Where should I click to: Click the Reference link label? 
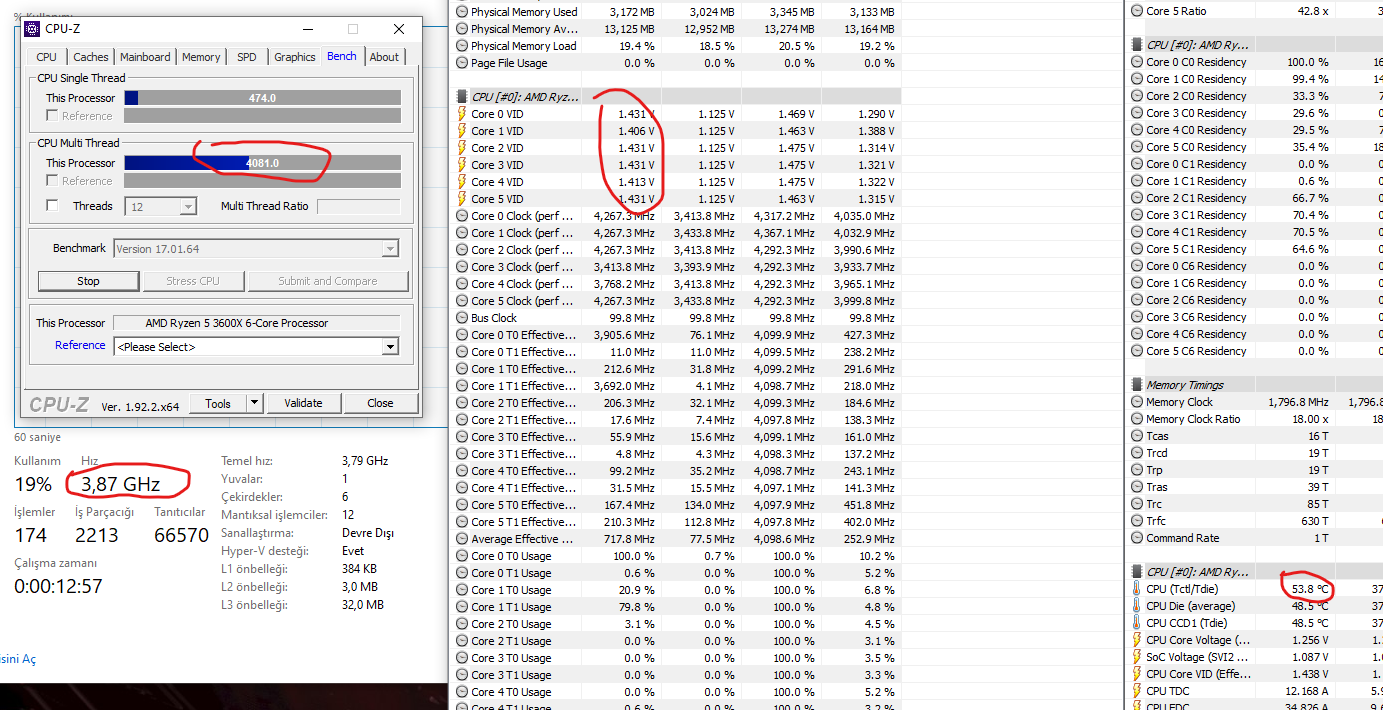point(80,345)
